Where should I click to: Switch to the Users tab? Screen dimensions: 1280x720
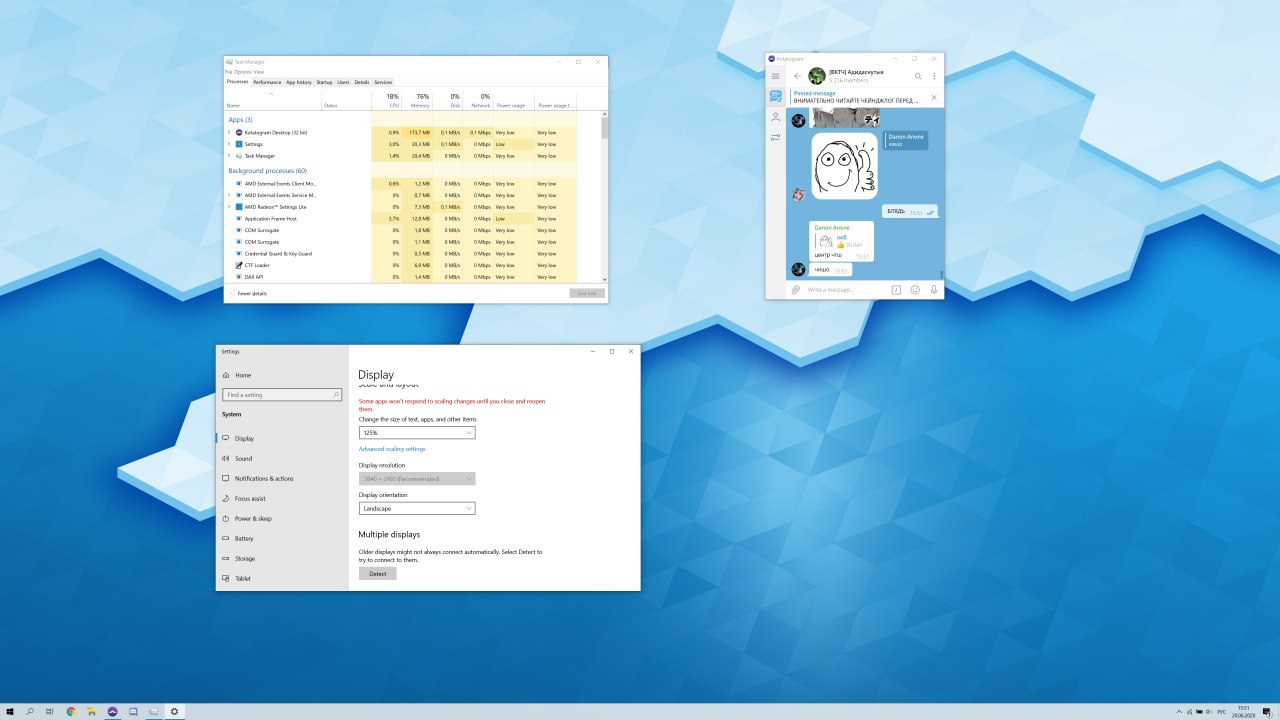[343, 82]
